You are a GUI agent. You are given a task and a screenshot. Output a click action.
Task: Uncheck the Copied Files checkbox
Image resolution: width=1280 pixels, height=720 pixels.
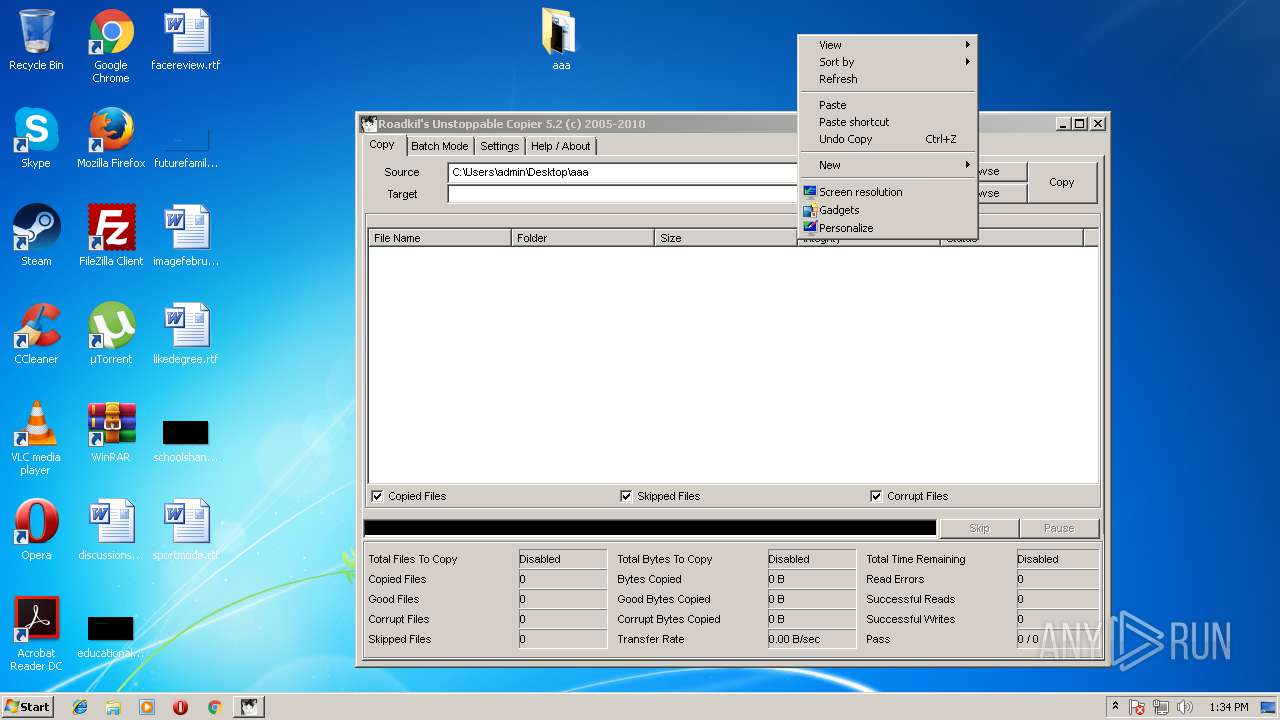pyautogui.click(x=377, y=496)
